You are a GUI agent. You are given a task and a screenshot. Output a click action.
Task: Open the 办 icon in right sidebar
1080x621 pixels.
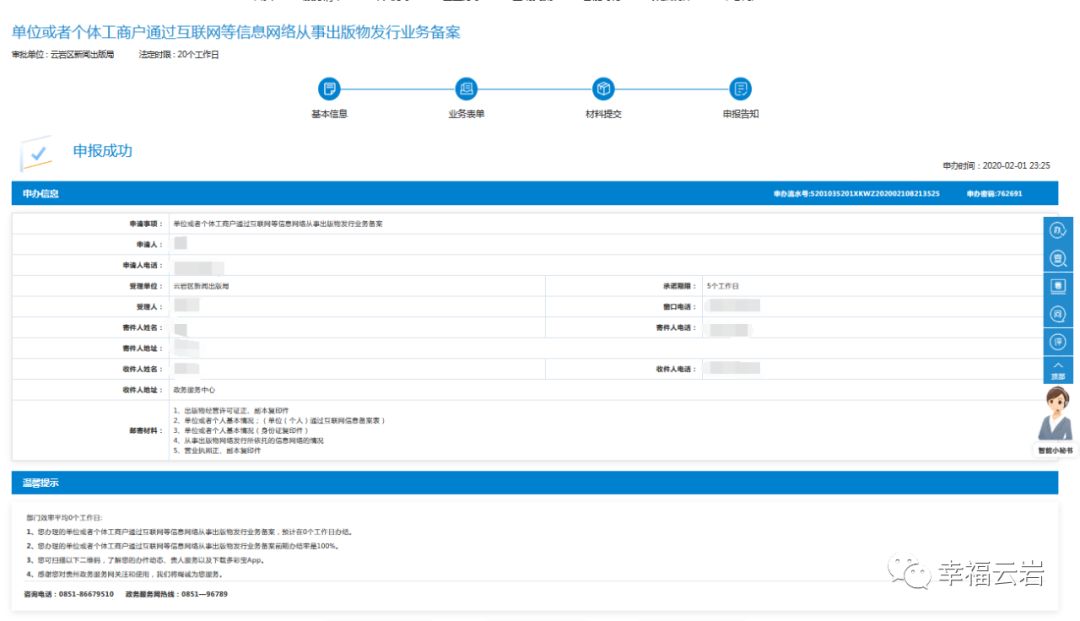pos(1058,231)
